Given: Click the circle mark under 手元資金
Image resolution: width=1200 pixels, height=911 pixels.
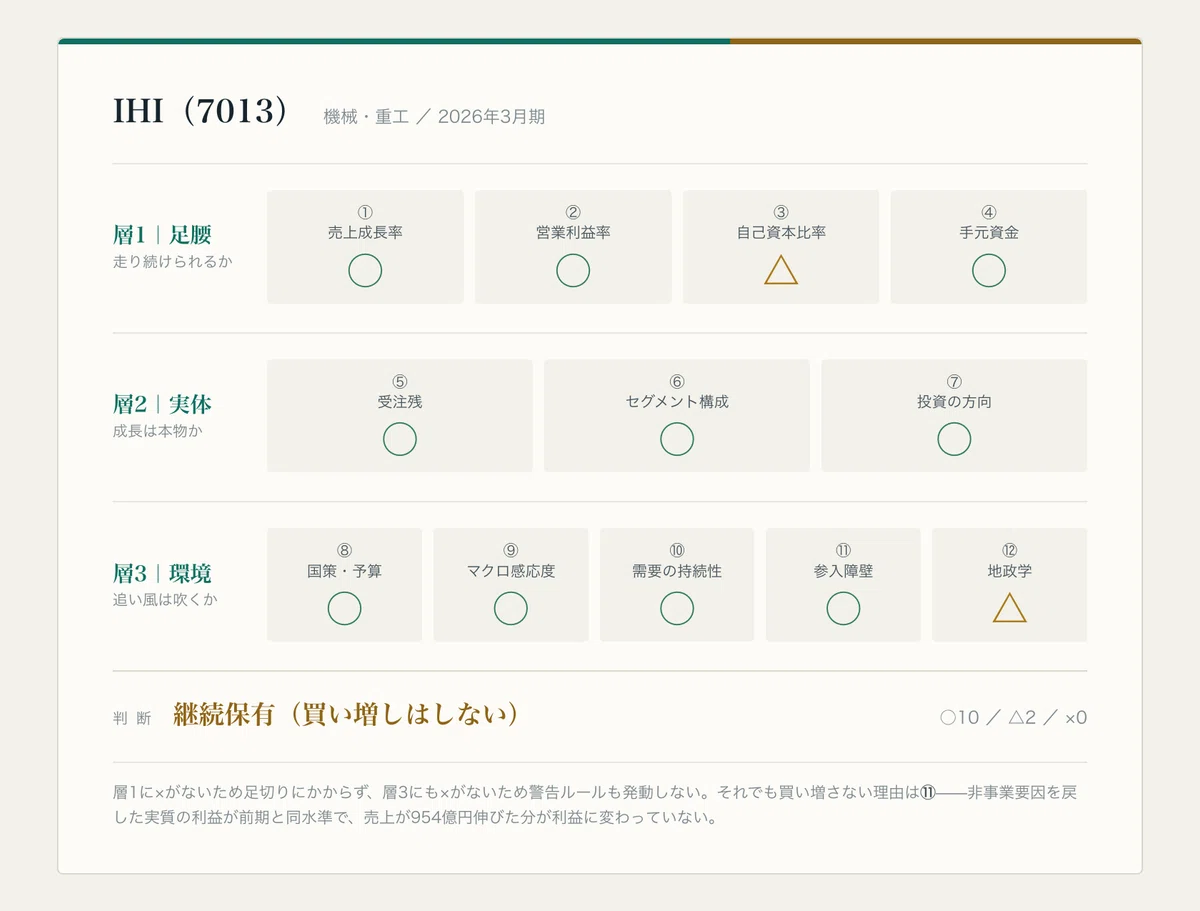Looking at the screenshot, I should [989, 270].
